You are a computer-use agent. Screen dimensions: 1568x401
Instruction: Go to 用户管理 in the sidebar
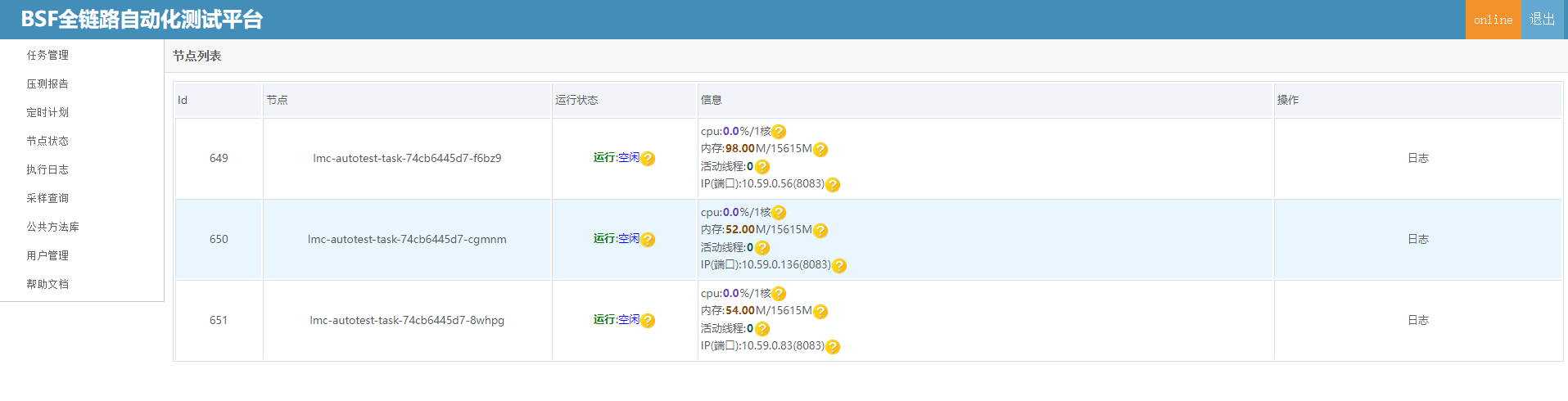47,255
